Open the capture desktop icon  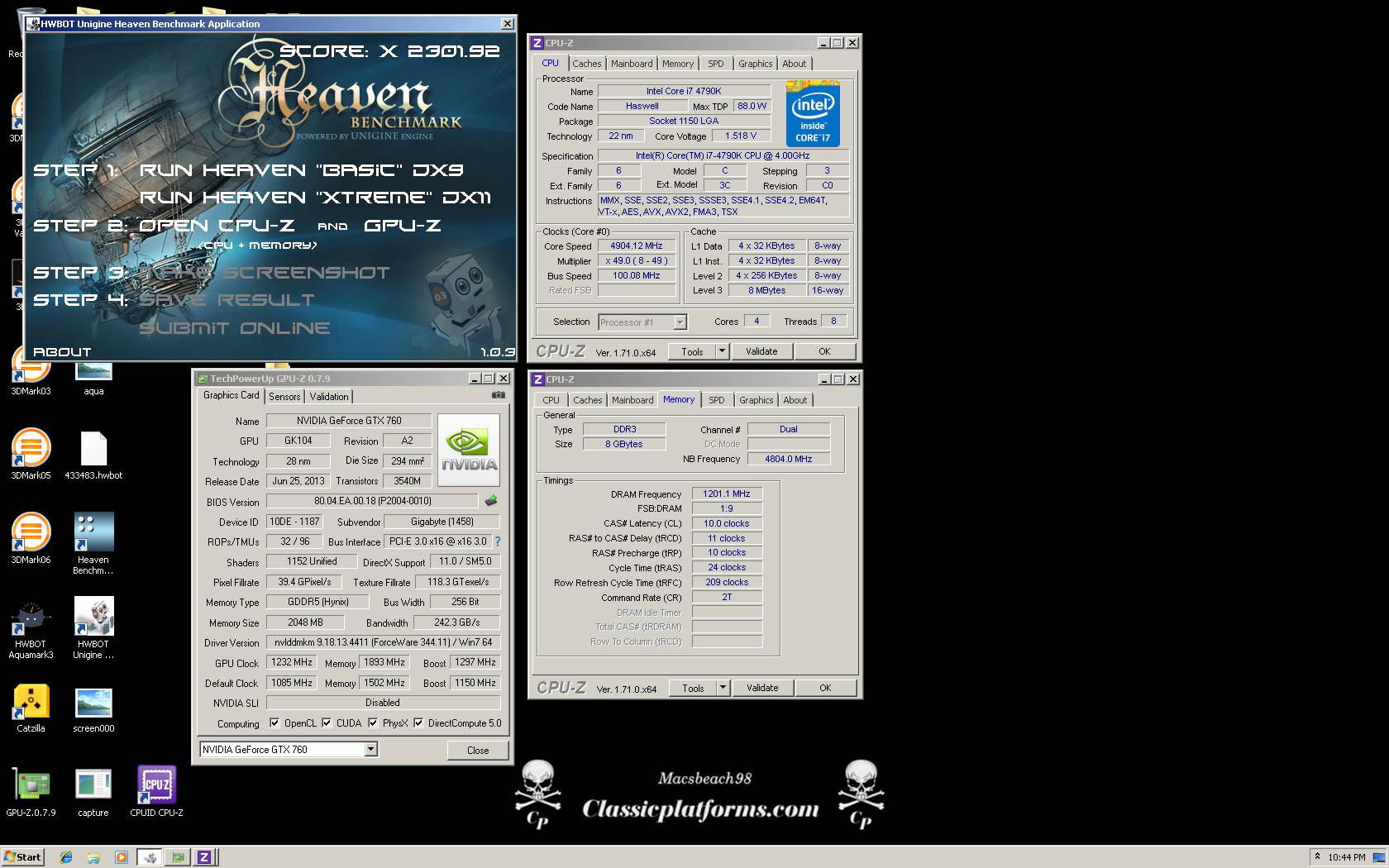(x=93, y=792)
